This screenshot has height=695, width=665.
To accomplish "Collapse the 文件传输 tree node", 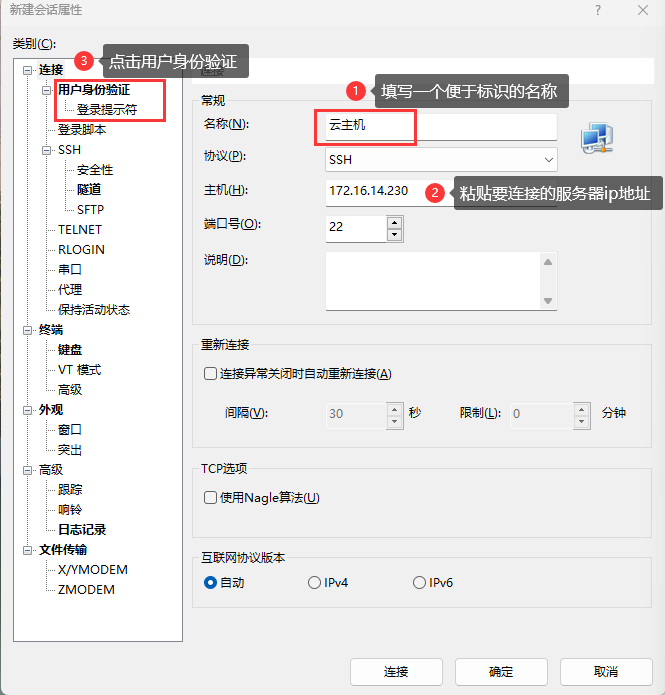I will [27, 550].
